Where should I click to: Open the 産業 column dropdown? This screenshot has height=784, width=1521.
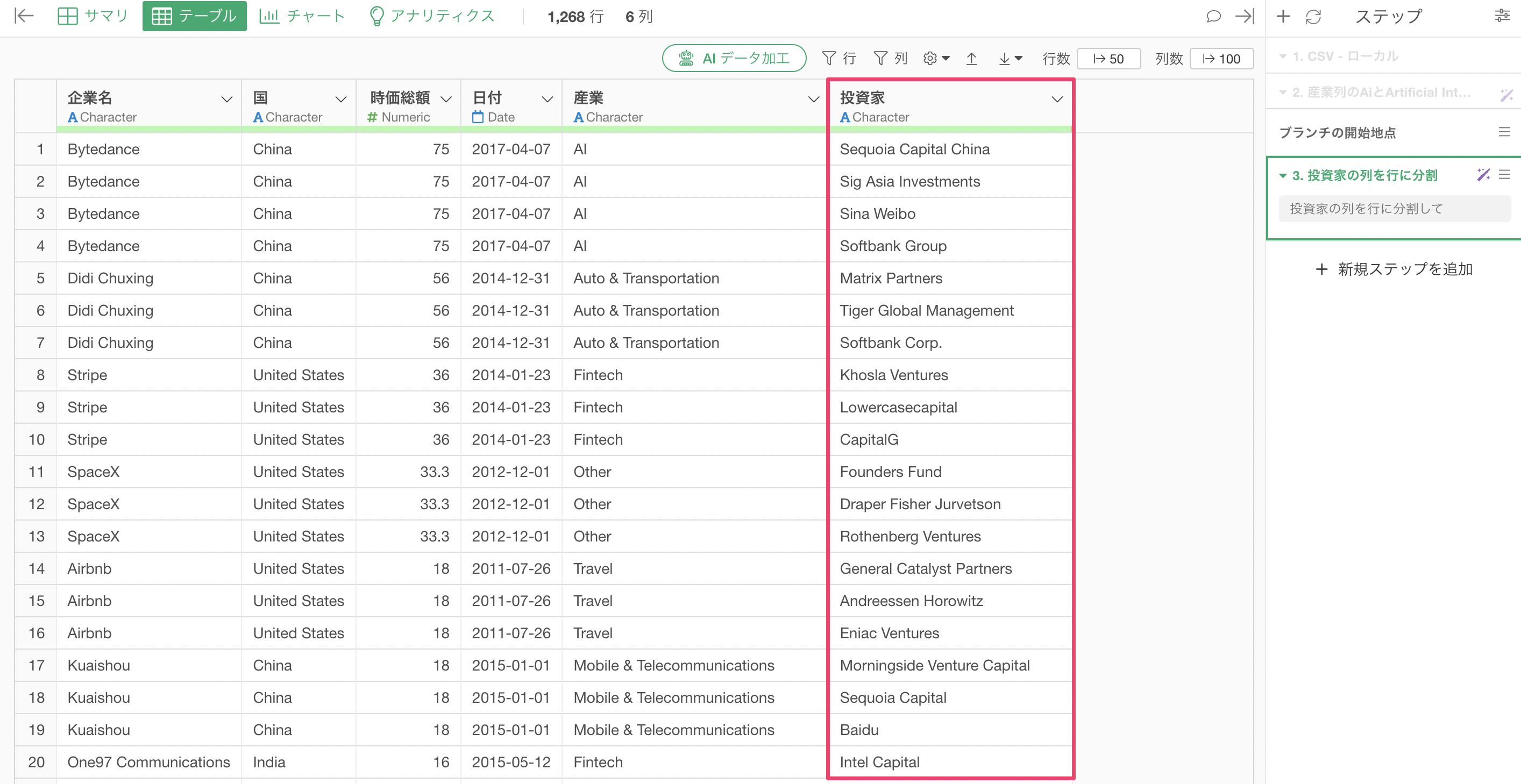point(814,99)
